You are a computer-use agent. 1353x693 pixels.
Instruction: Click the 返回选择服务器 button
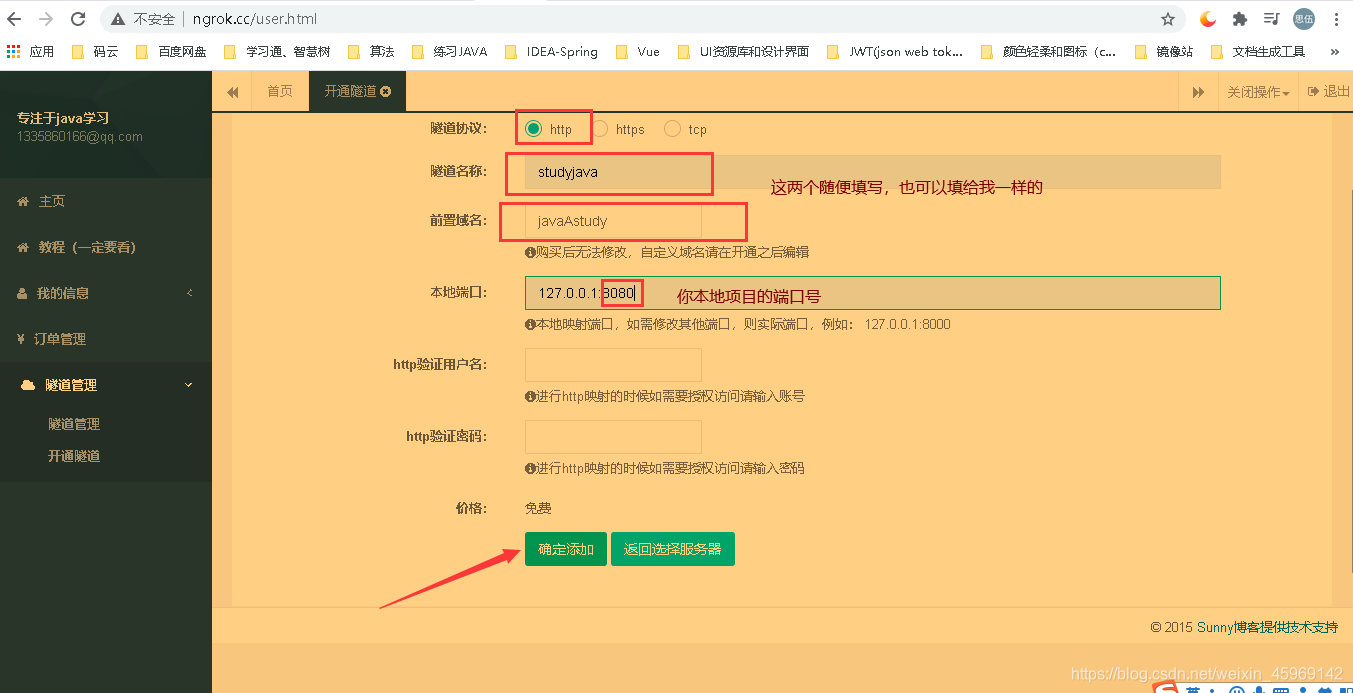(x=672, y=548)
